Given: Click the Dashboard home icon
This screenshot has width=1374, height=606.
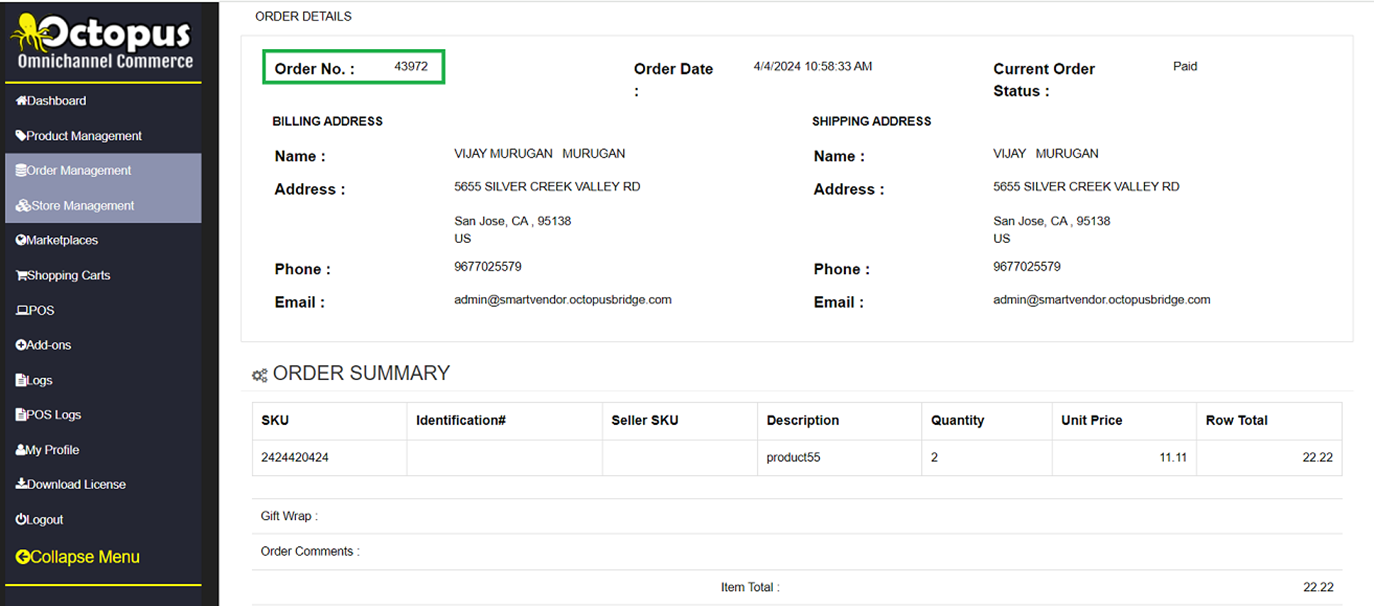Looking at the screenshot, I should 21,101.
